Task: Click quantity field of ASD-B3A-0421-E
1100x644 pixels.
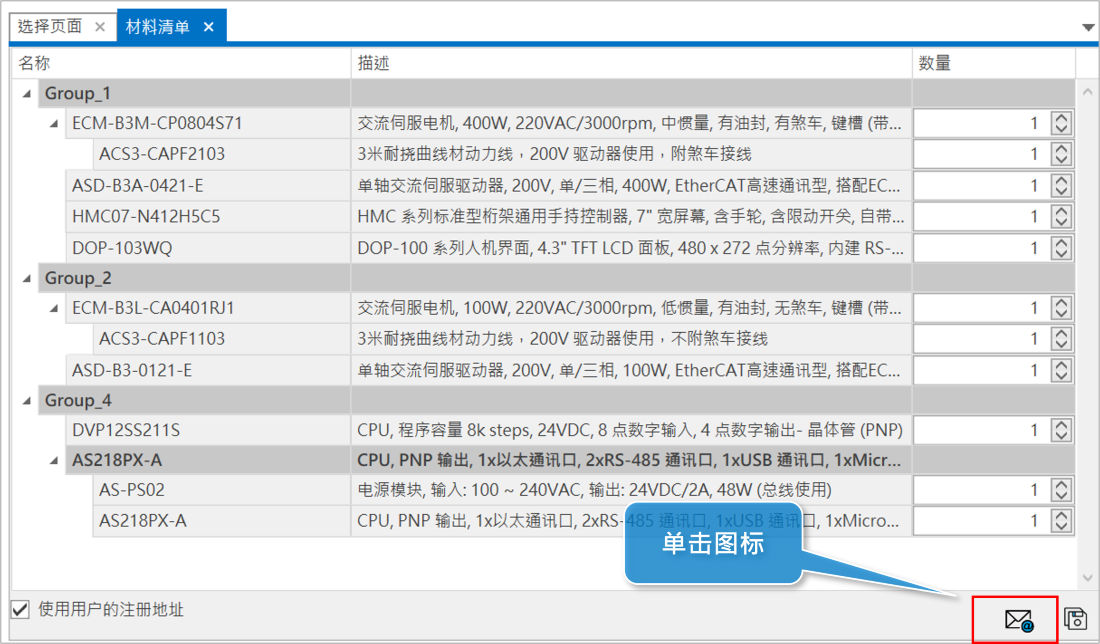Action: click(x=978, y=186)
